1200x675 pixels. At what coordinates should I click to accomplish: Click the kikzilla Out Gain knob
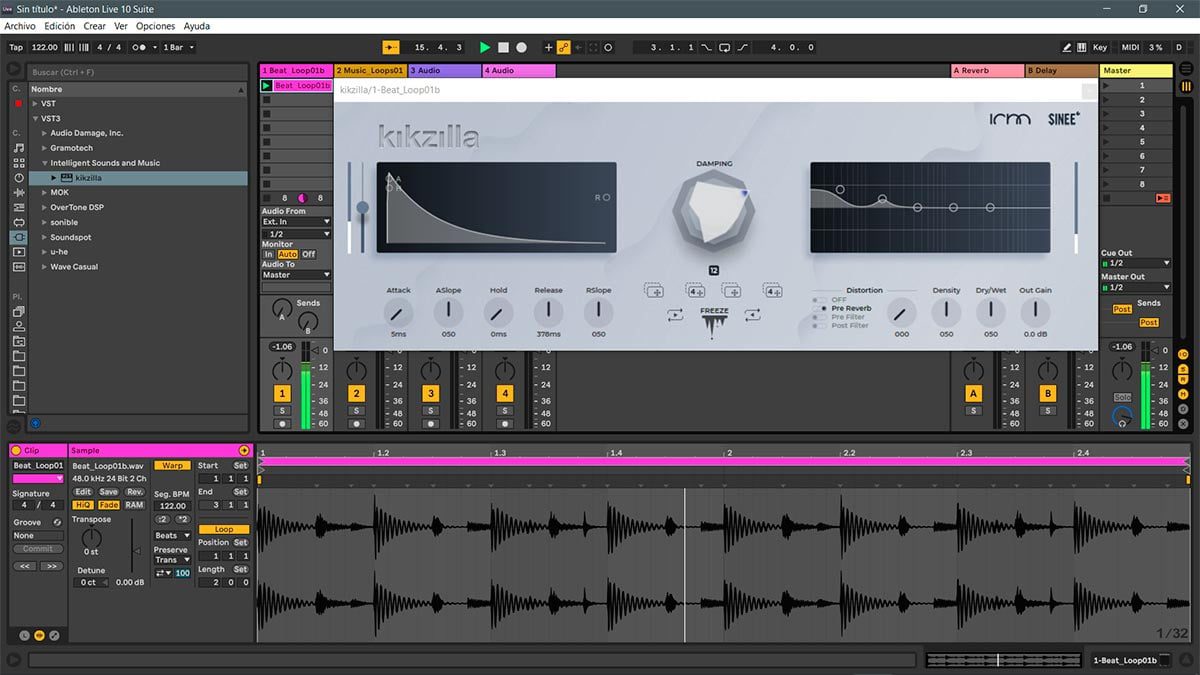(1035, 312)
